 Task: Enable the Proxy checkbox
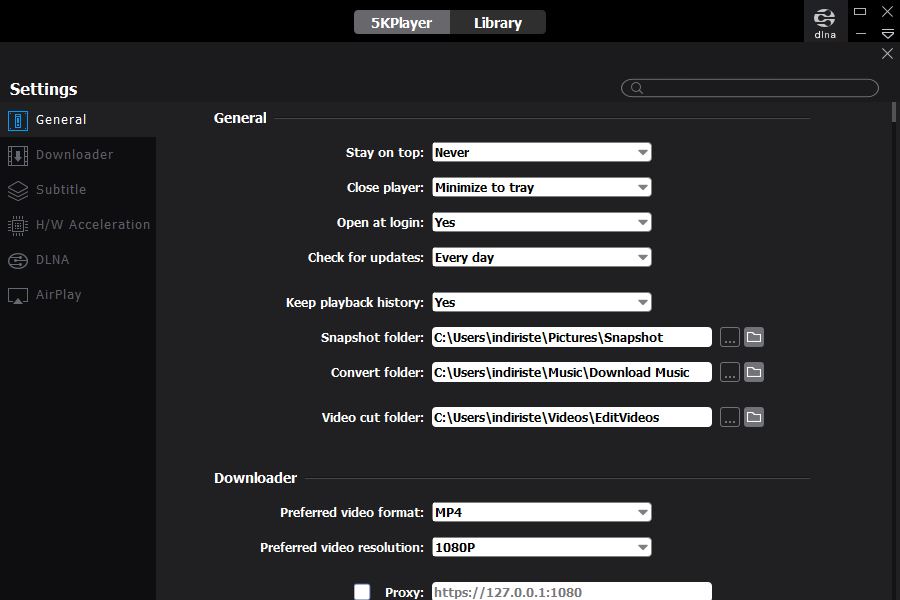tap(362, 592)
